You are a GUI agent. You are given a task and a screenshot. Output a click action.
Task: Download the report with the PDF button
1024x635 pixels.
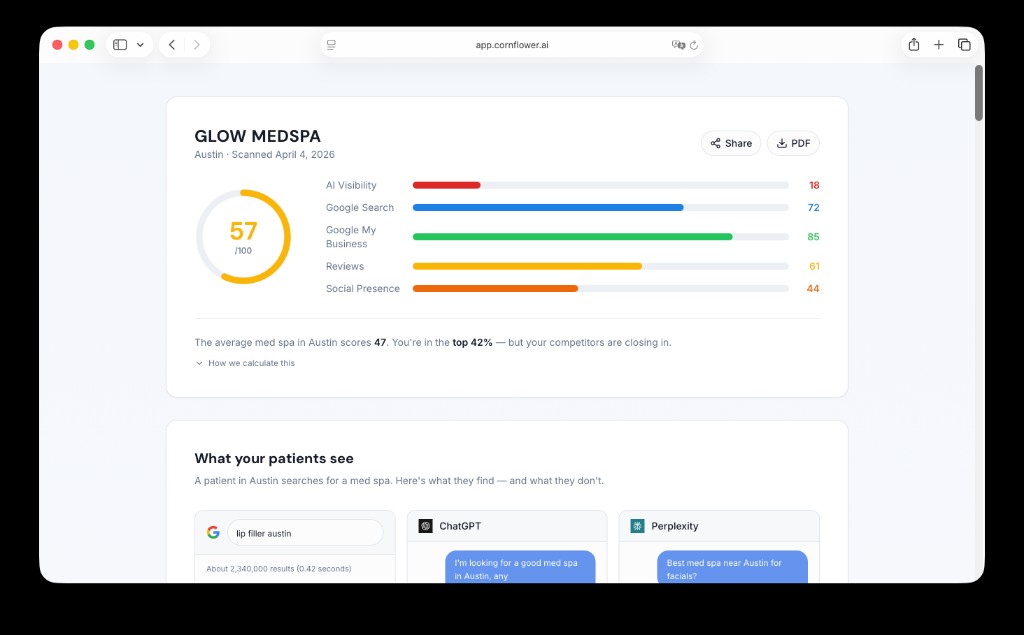(x=793, y=143)
